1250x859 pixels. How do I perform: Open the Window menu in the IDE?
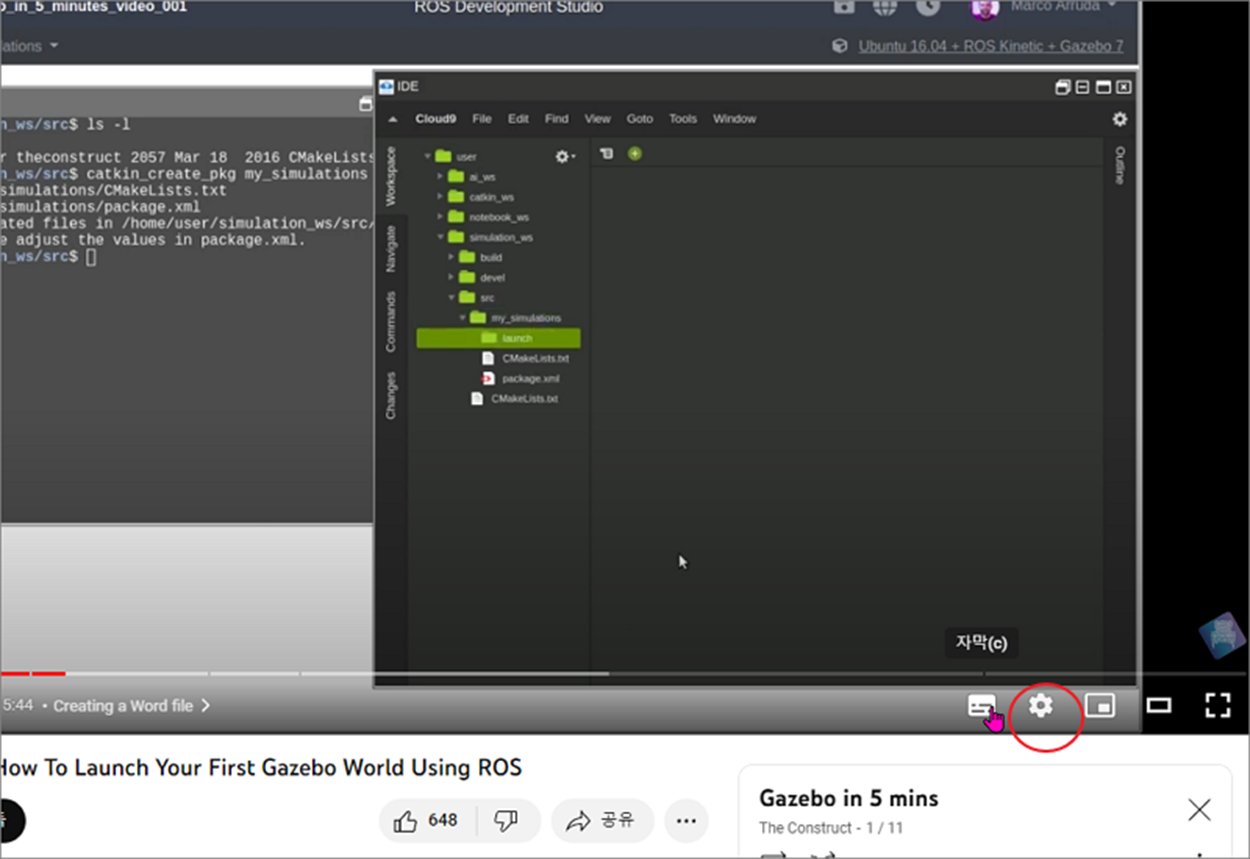pos(734,119)
